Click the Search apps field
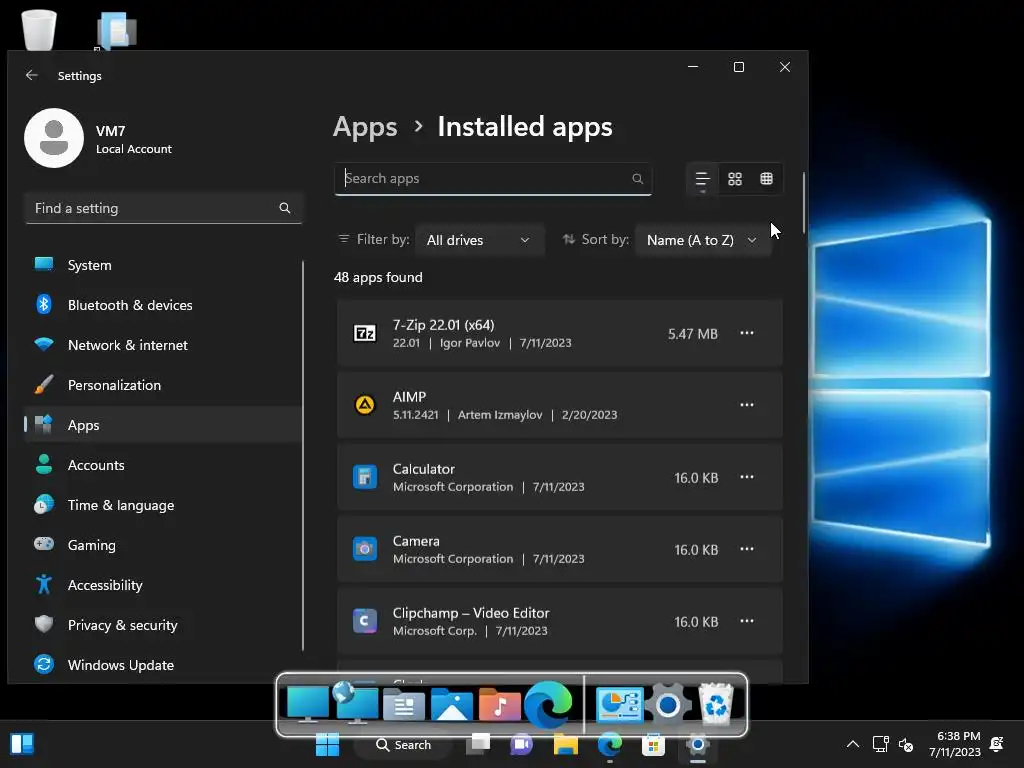The height and width of the screenshot is (768, 1024). [493, 178]
